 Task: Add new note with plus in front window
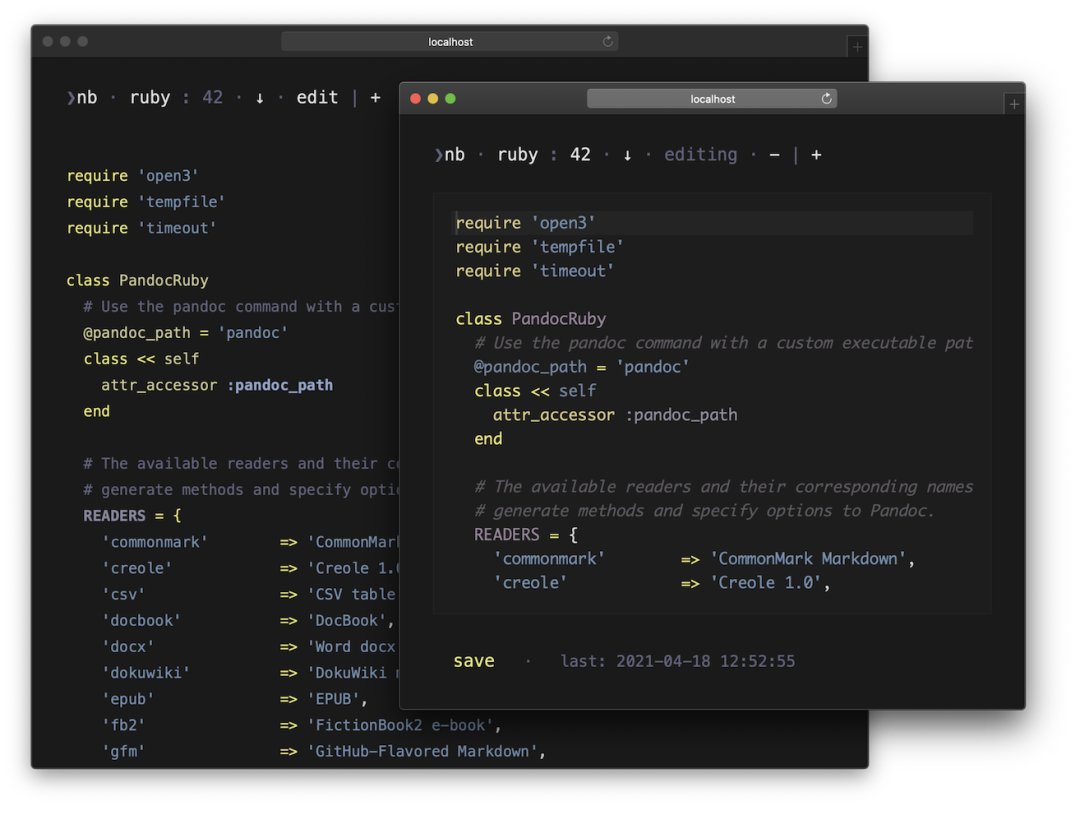[x=816, y=155]
